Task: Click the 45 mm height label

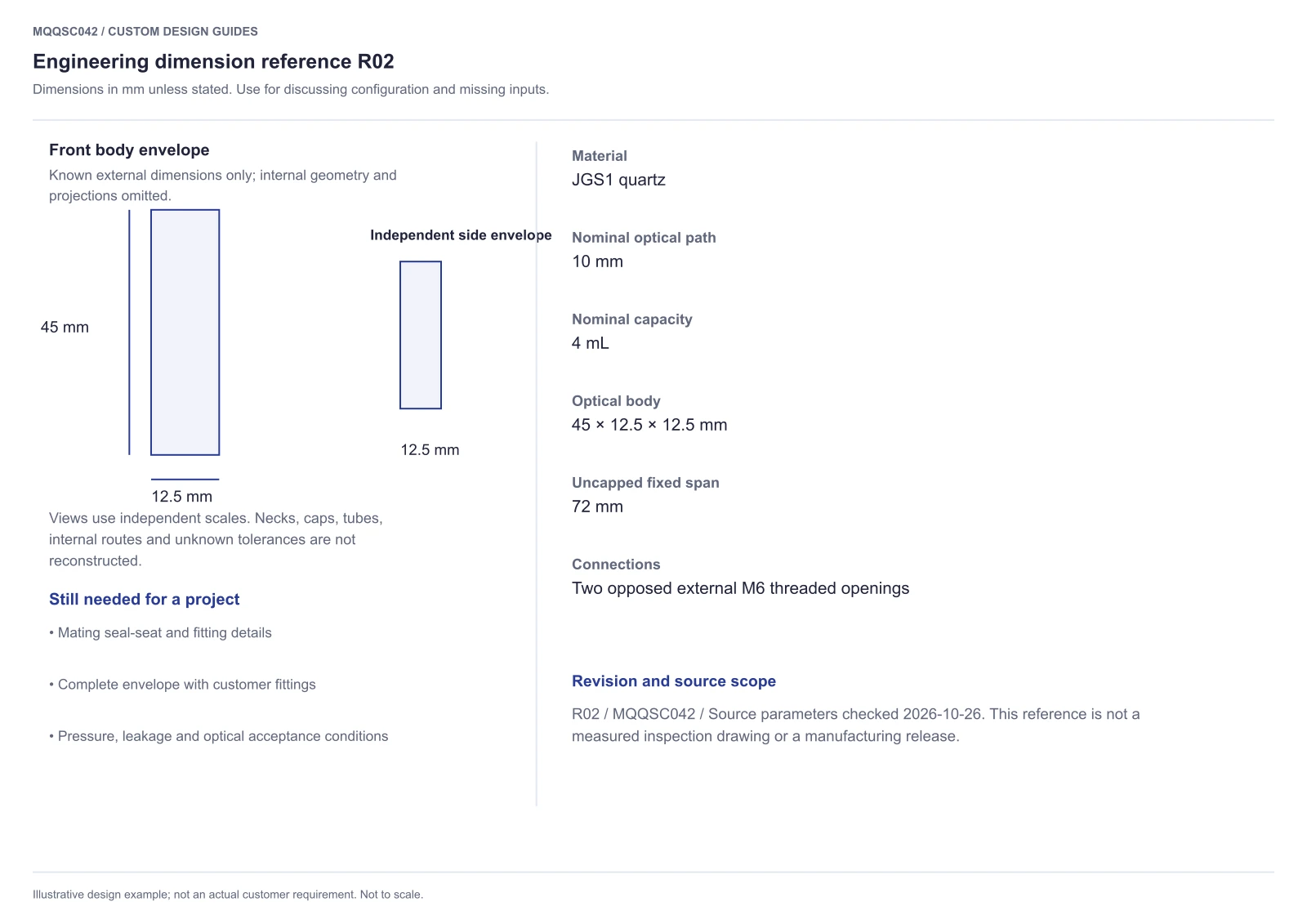Action: [x=65, y=327]
